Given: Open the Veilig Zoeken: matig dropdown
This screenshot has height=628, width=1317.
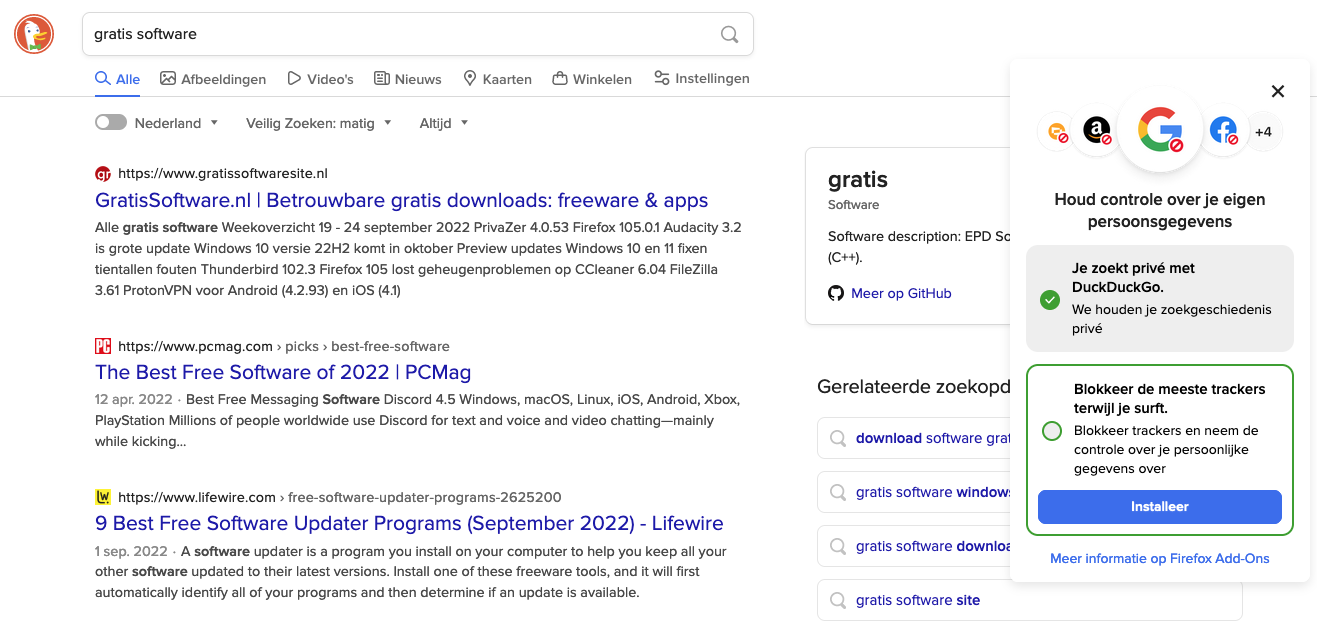Looking at the screenshot, I should coord(318,123).
